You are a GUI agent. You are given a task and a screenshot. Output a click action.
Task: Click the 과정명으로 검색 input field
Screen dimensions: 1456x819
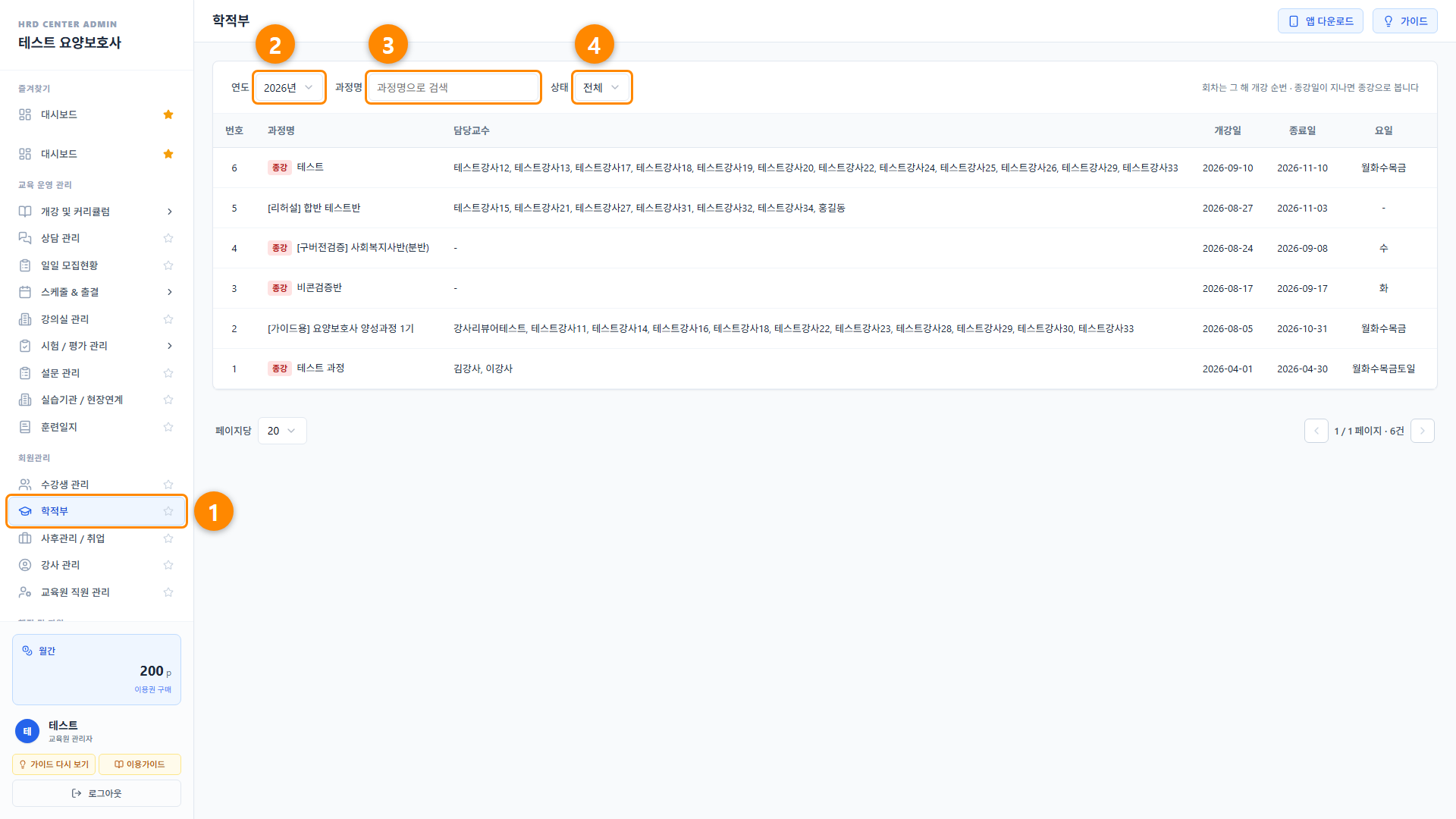click(453, 88)
